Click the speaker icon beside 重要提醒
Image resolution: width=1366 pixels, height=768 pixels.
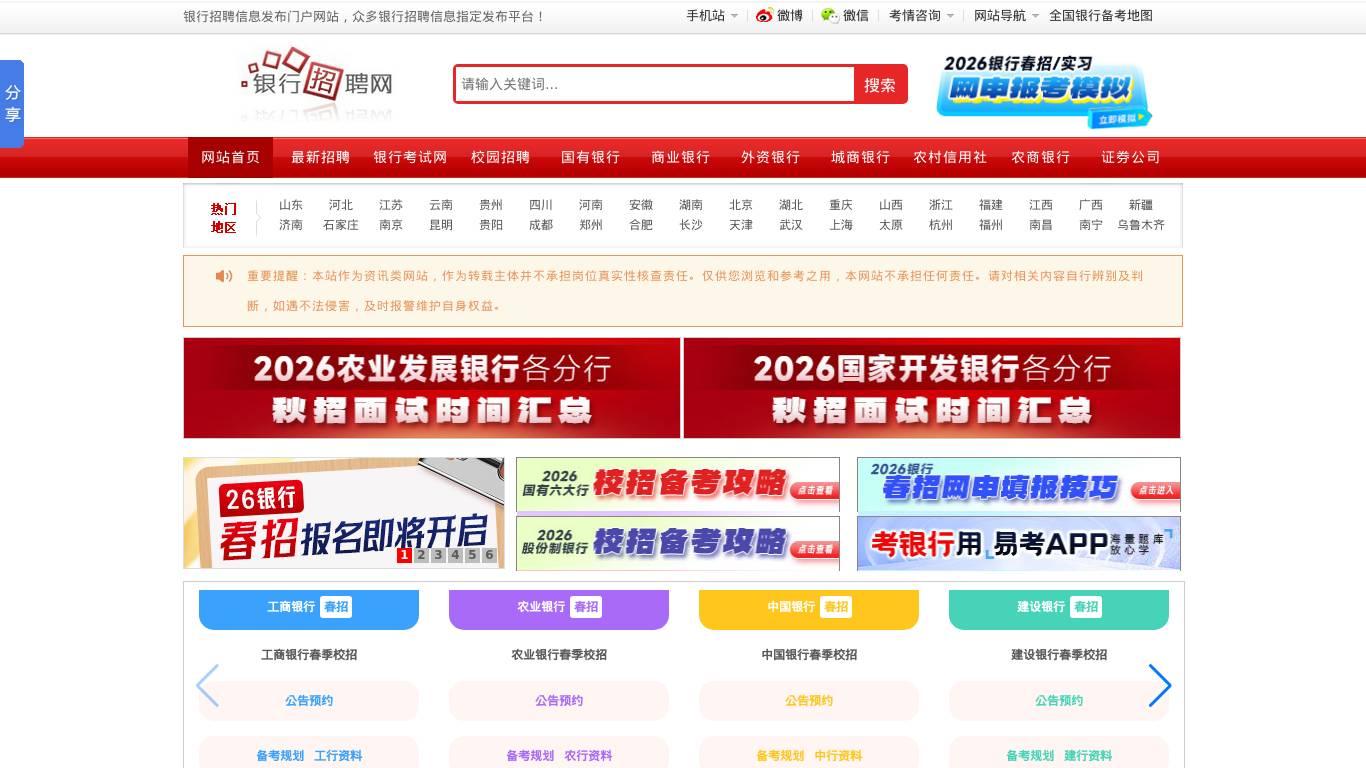pyautogui.click(x=222, y=275)
